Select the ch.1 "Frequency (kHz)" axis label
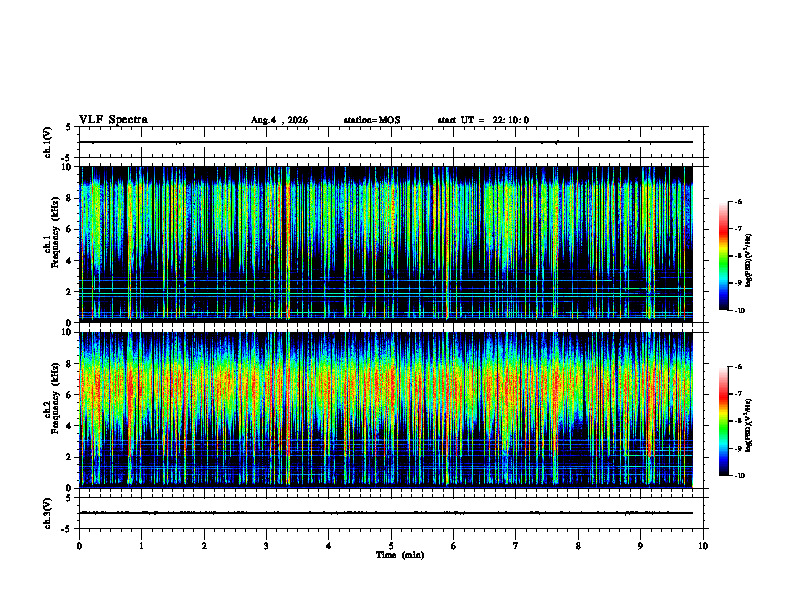This screenshot has height=612, width=792. pyautogui.click(x=55, y=232)
